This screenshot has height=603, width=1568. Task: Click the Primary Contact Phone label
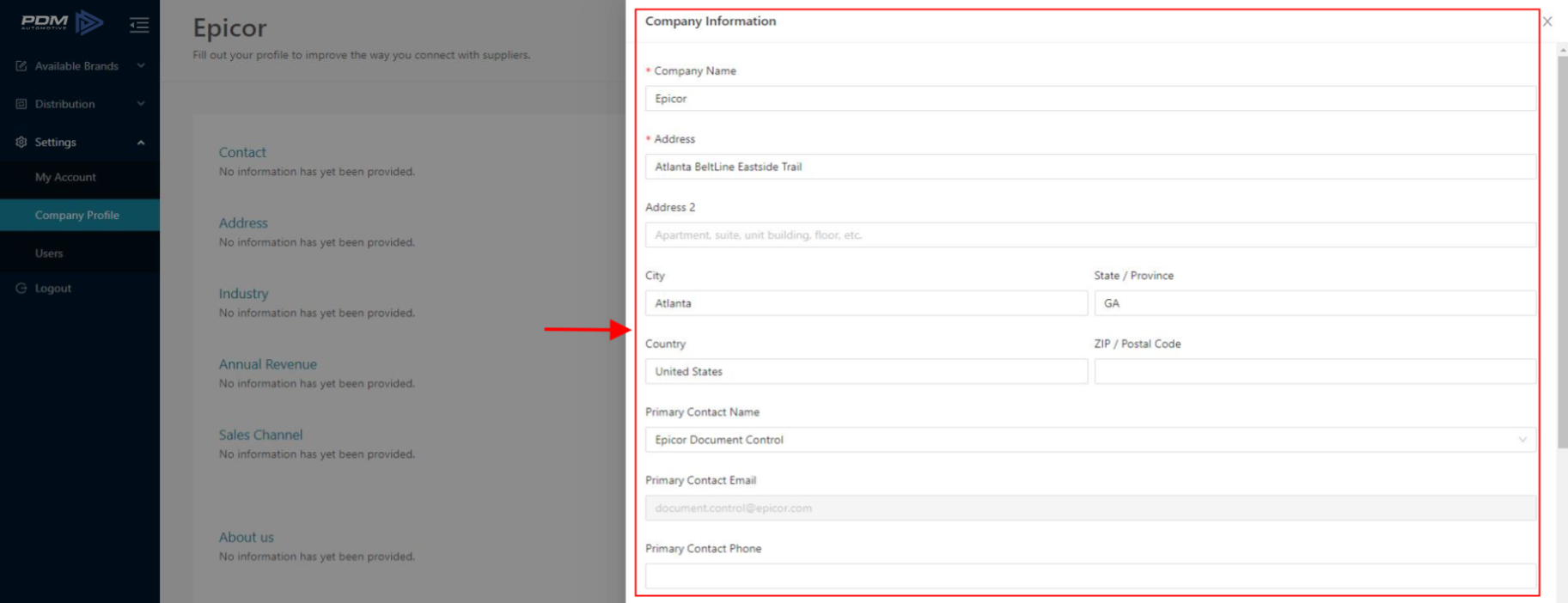703,548
